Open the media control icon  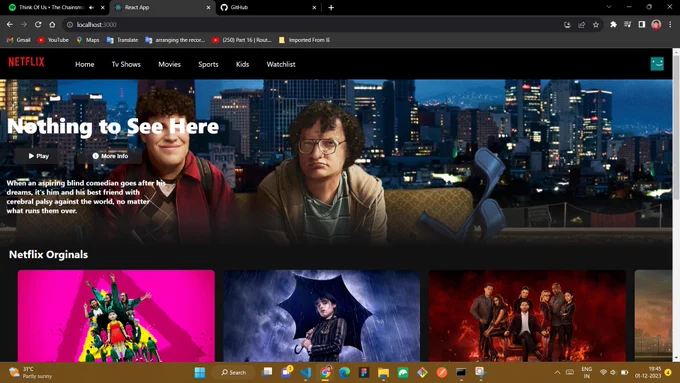tap(628, 25)
